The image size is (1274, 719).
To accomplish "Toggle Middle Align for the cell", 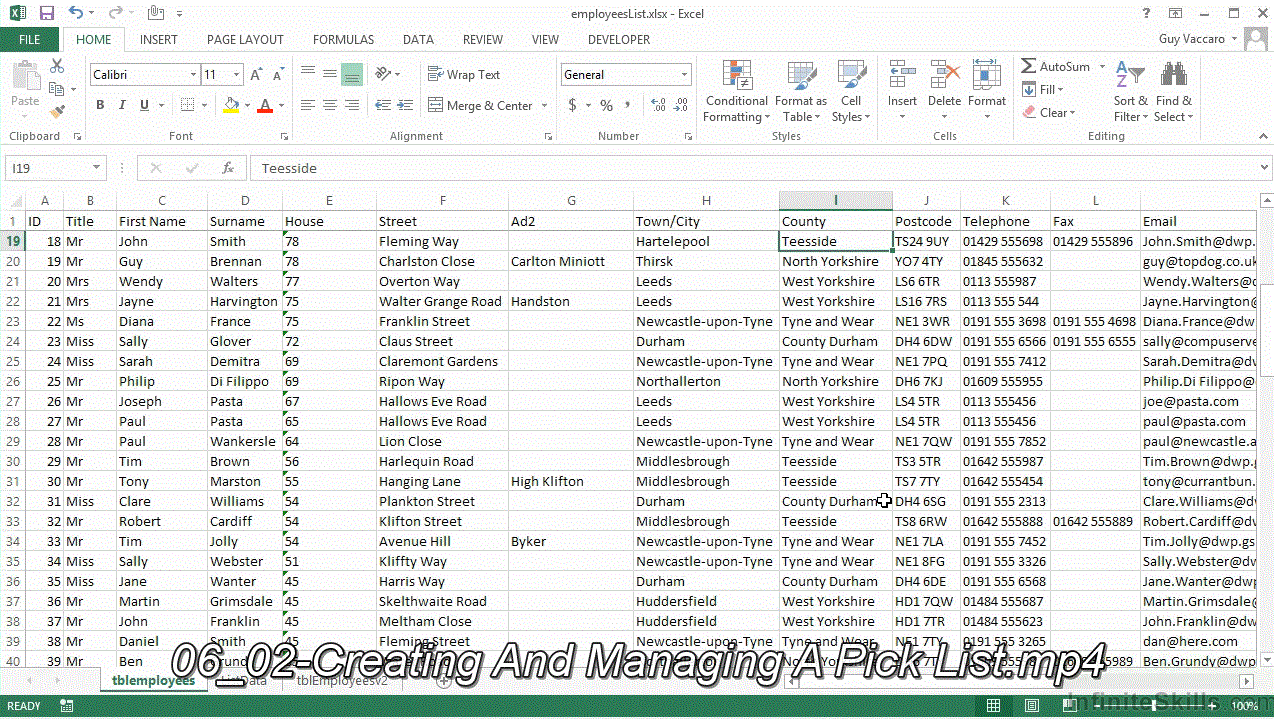I will click(x=330, y=73).
